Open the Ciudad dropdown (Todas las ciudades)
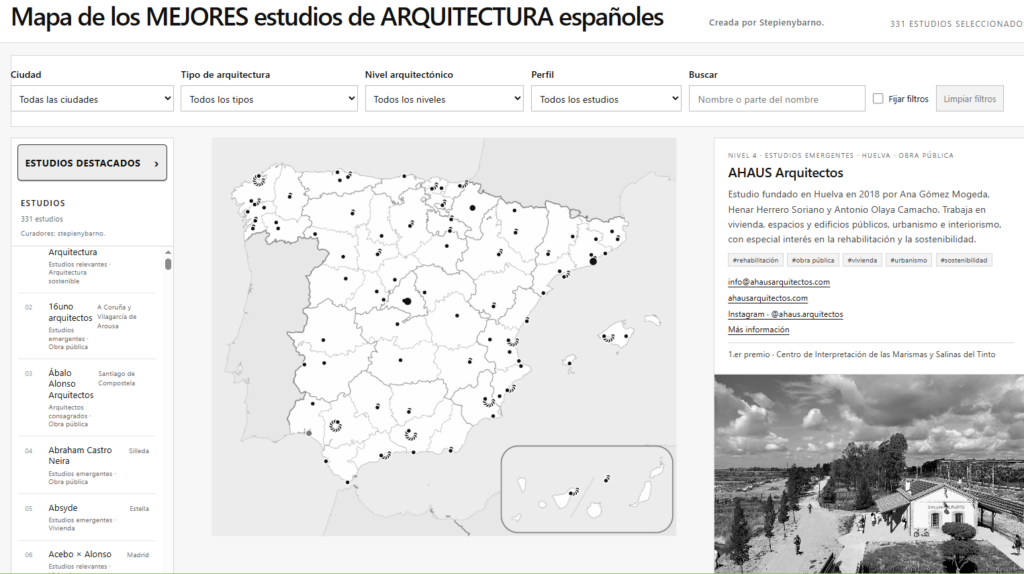Viewport: 1024px width, 574px height. [x=92, y=99]
